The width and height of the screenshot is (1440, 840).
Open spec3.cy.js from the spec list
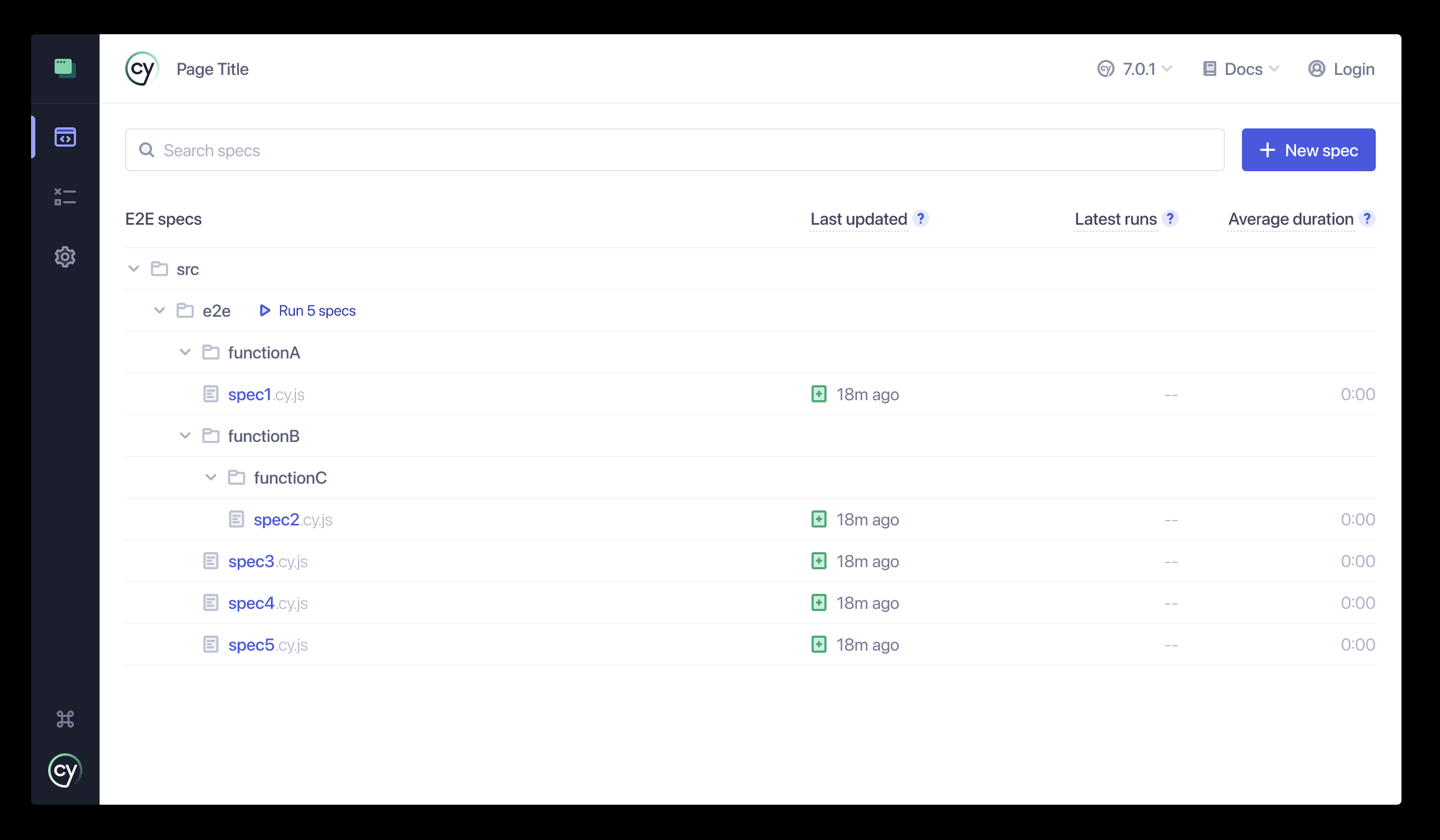pyautogui.click(x=252, y=561)
